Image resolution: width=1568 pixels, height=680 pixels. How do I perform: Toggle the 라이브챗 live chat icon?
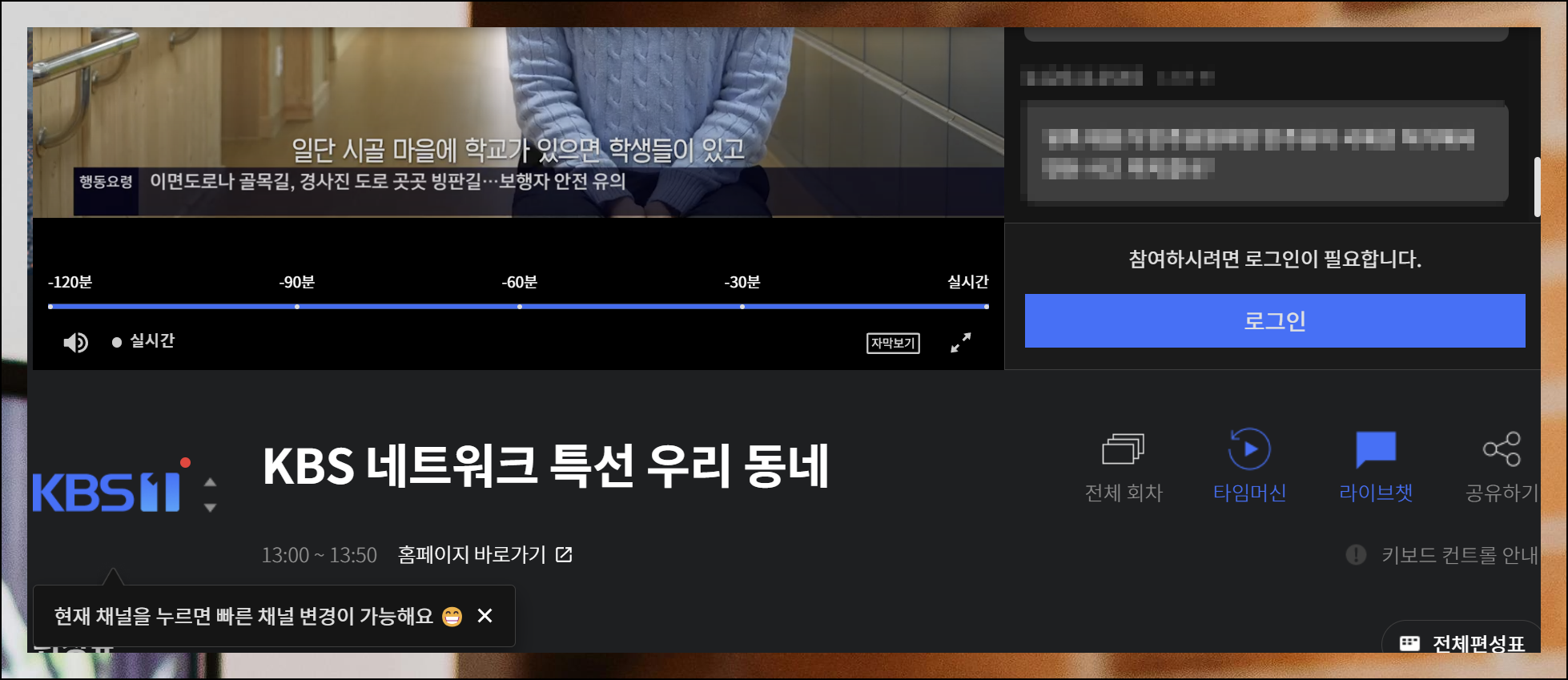[1376, 449]
